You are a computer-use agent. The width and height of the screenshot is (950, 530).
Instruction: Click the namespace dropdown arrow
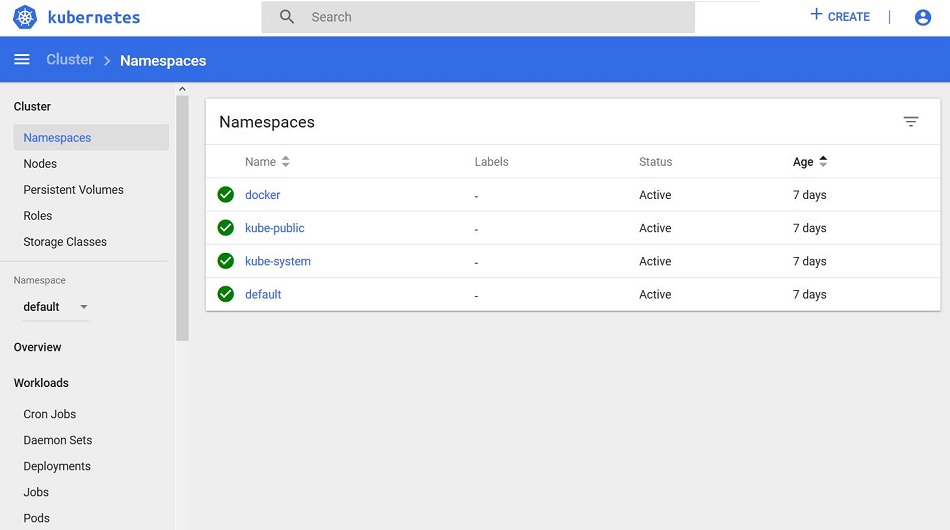coord(84,307)
